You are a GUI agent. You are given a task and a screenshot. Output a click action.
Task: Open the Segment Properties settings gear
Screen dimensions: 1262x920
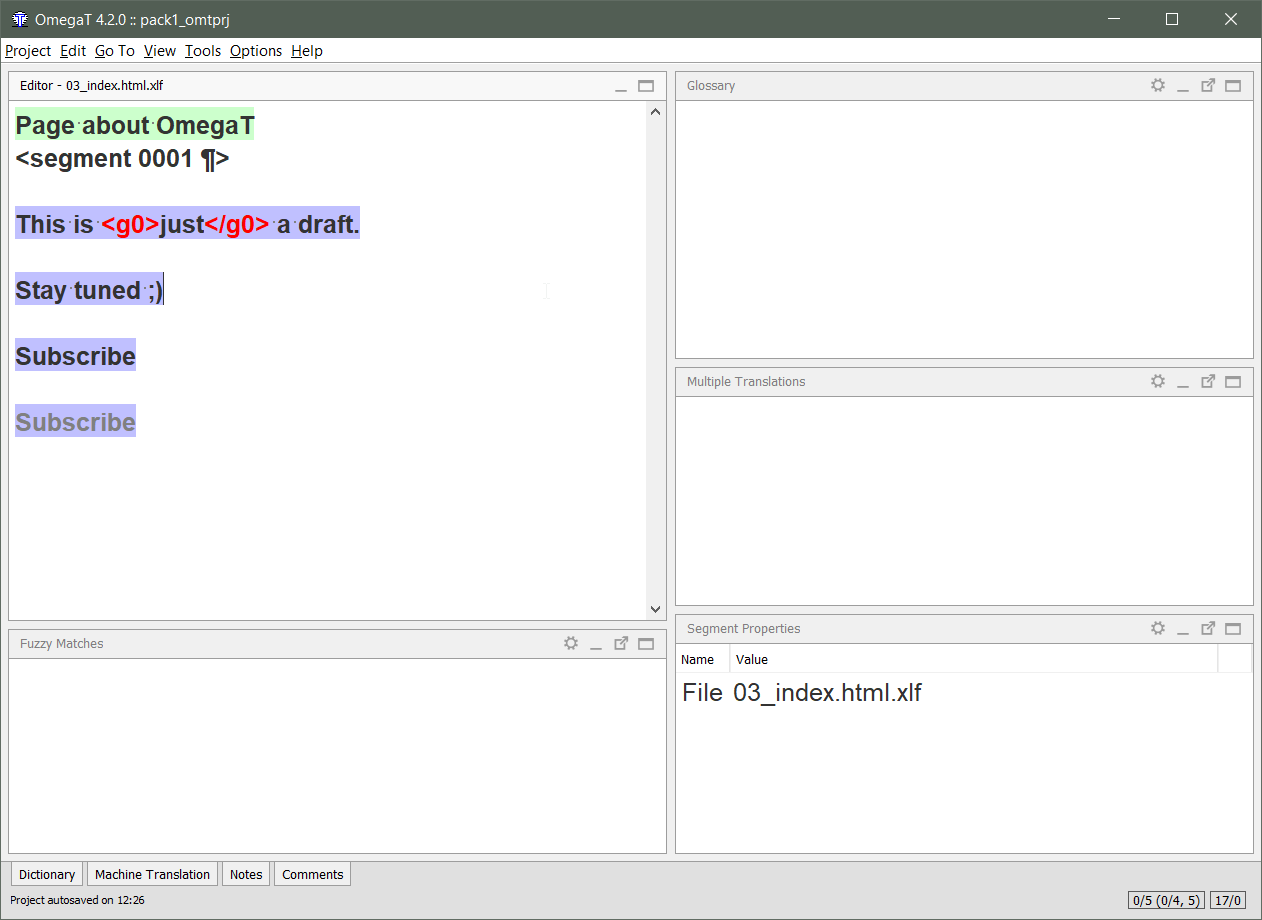pos(1158,628)
